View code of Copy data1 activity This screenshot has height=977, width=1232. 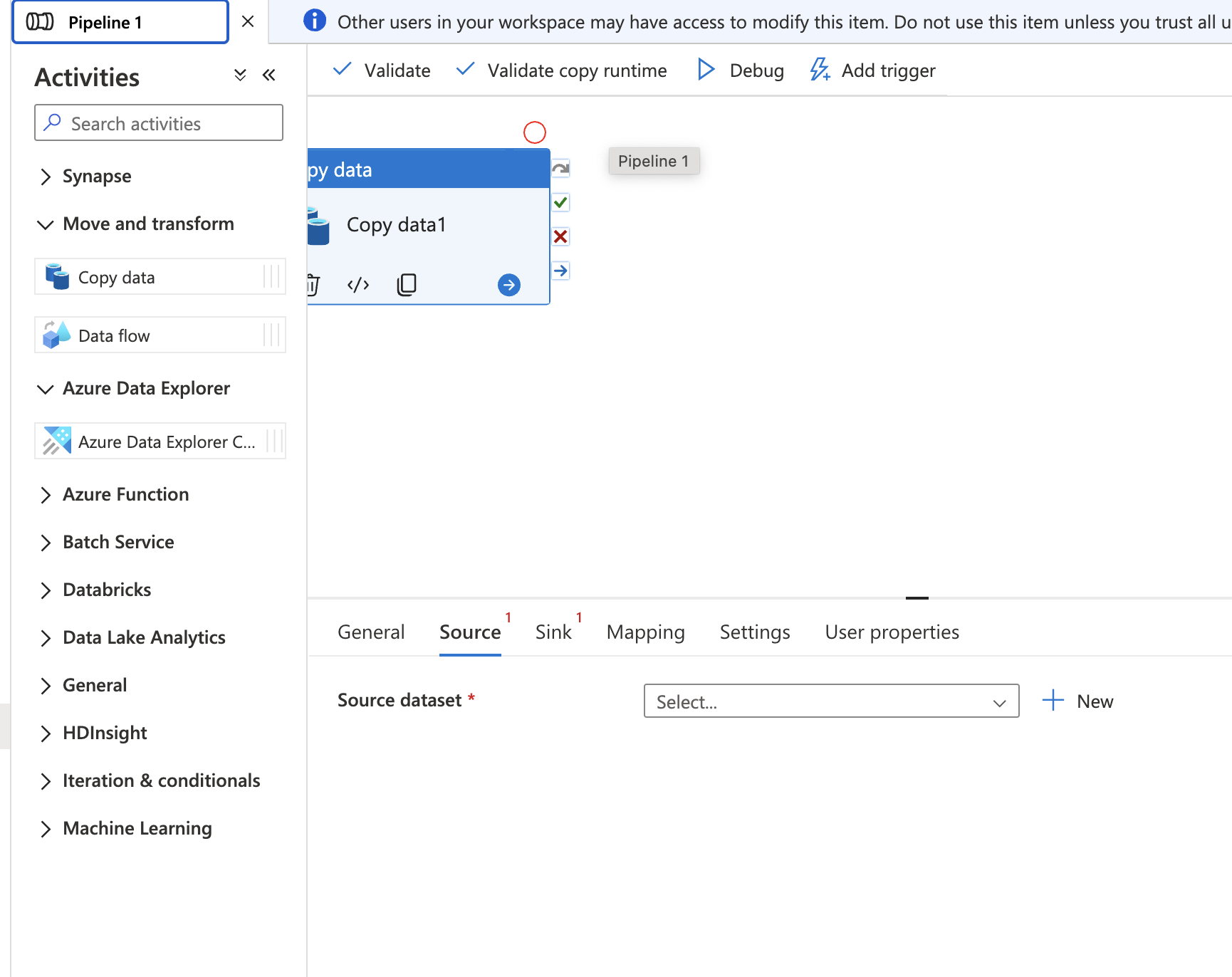(358, 285)
